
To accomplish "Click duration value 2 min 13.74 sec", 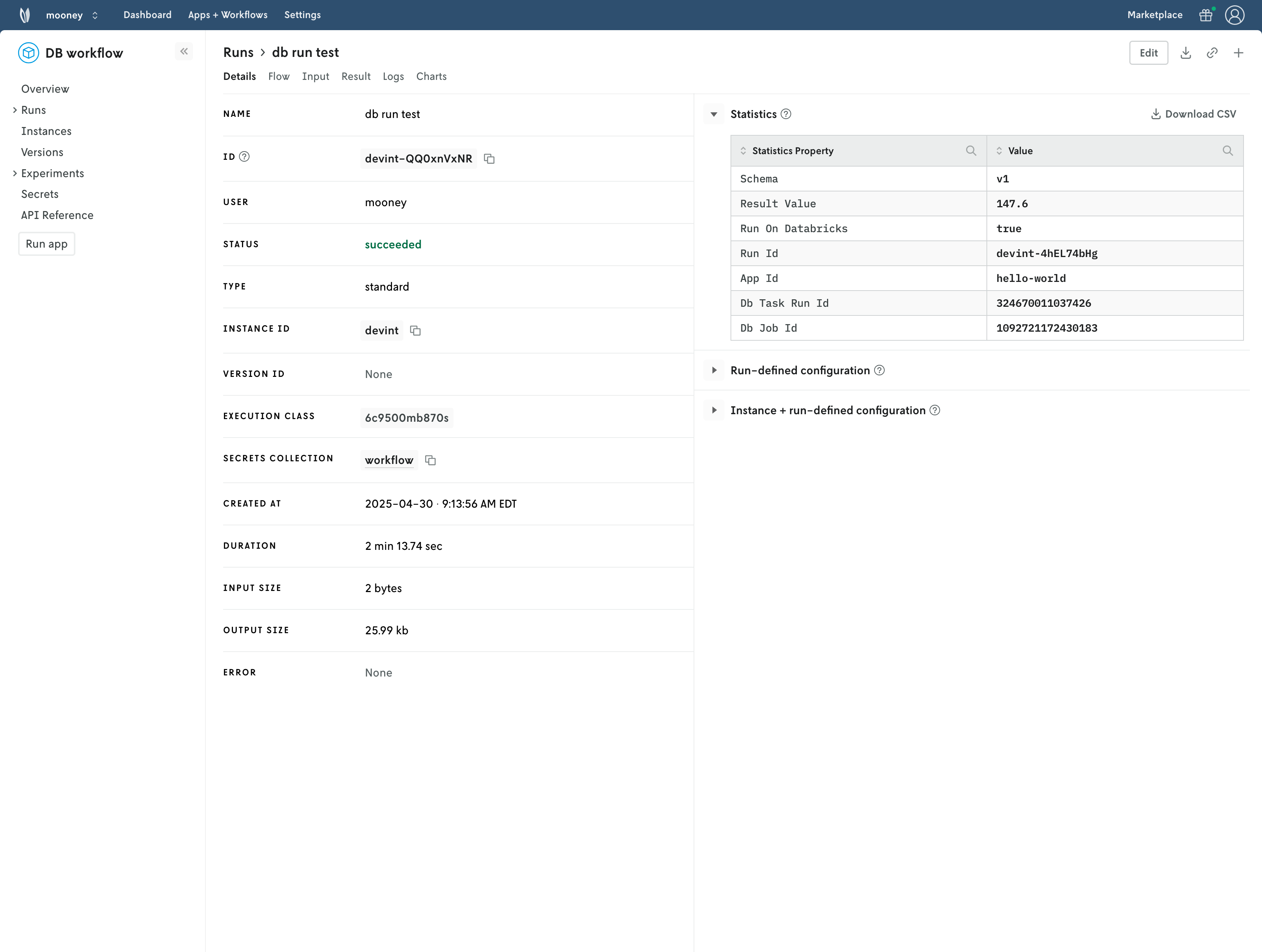I will 403,546.
